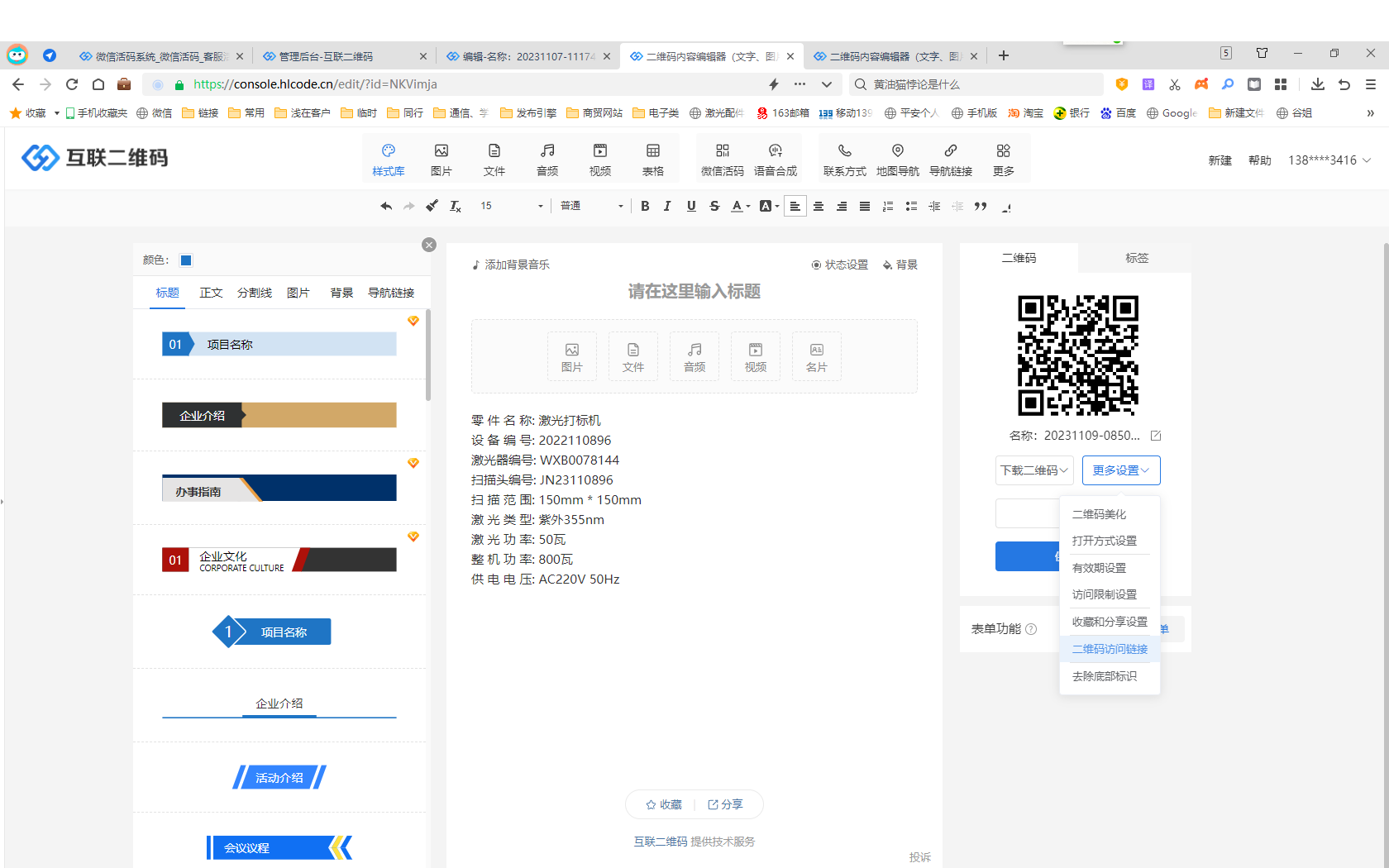Click the 联系方式 phone icon

coord(844,159)
